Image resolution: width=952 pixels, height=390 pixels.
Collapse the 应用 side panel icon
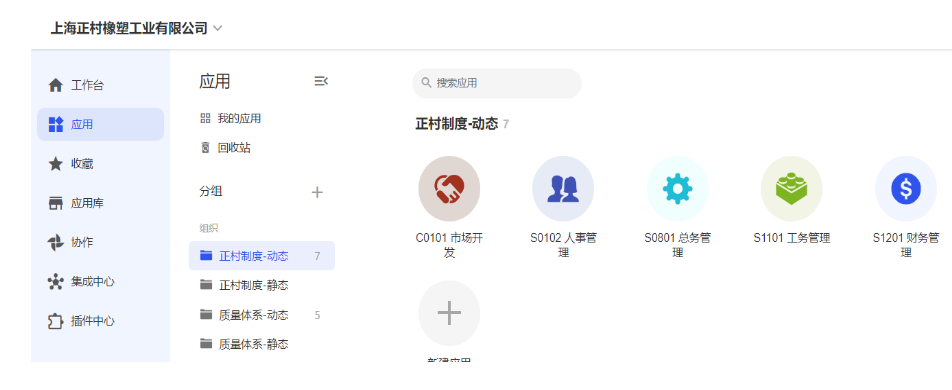[x=321, y=81]
